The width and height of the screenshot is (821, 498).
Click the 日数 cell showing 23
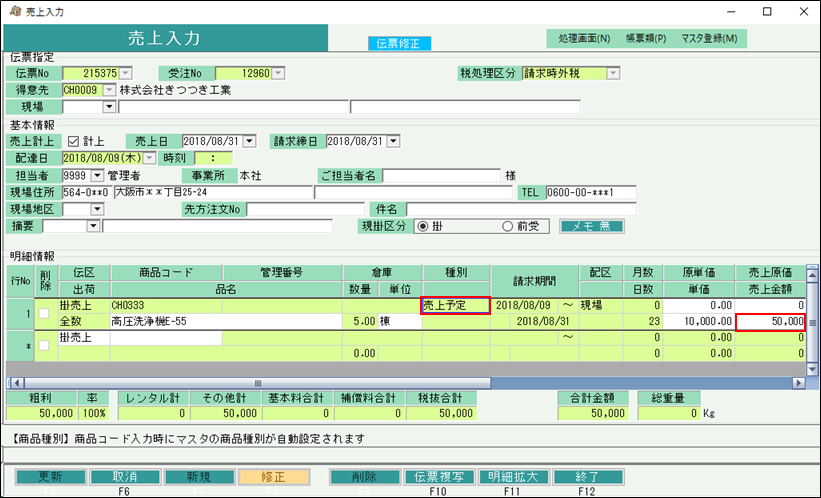(643, 322)
